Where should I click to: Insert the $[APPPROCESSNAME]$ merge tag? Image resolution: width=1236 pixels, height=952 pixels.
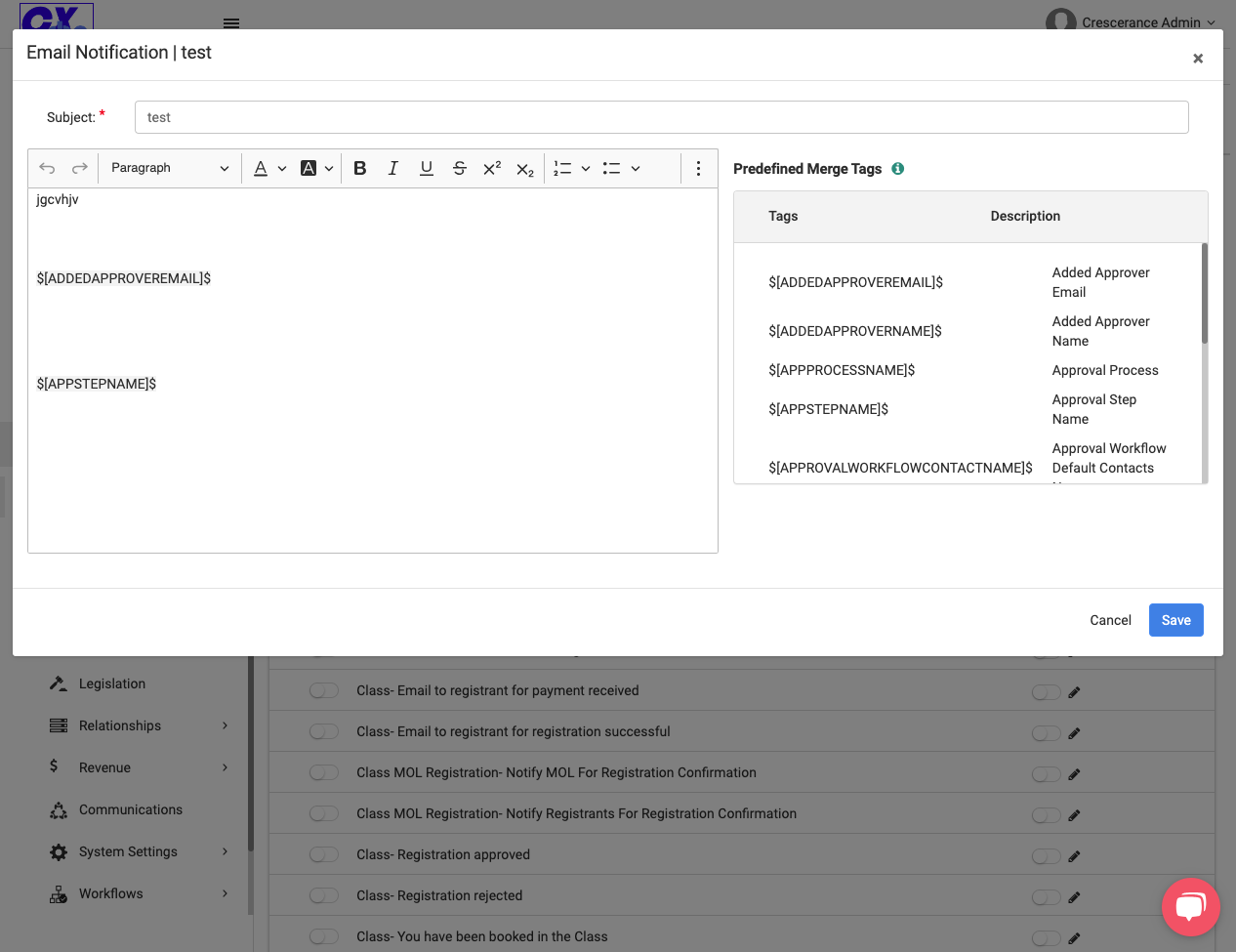[842, 370]
